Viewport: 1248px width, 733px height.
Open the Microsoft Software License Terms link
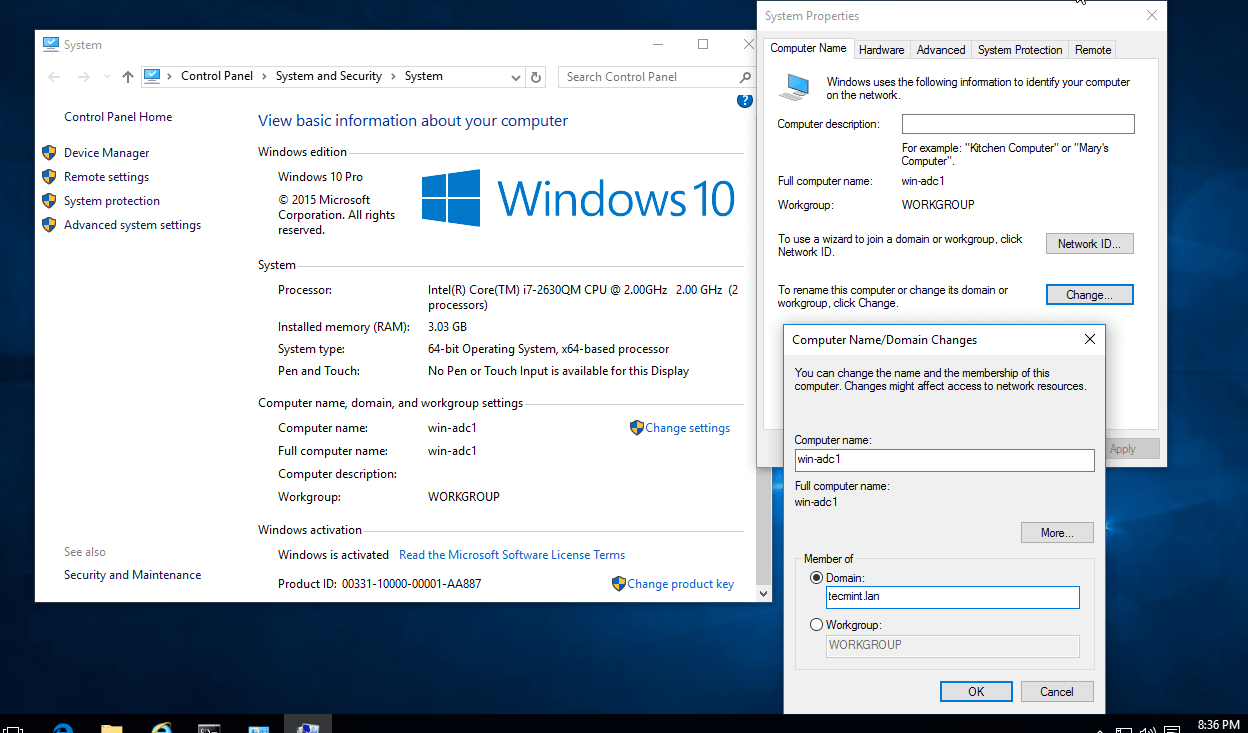click(x=511, y=554)
